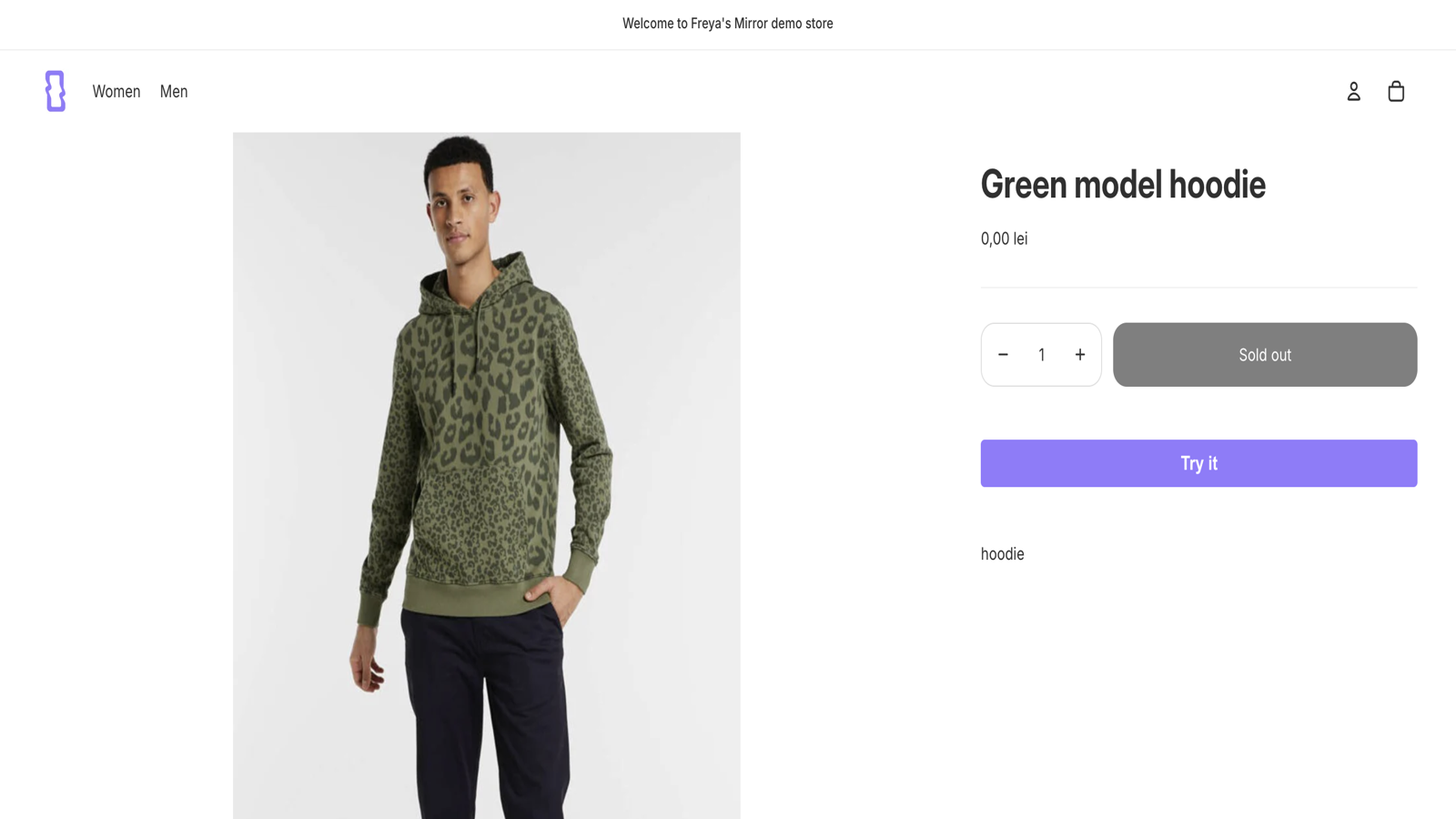This screenshot has width=1456, height=819.
Task: Click the model's hanging hand in photo
Action: click(369, 669)
